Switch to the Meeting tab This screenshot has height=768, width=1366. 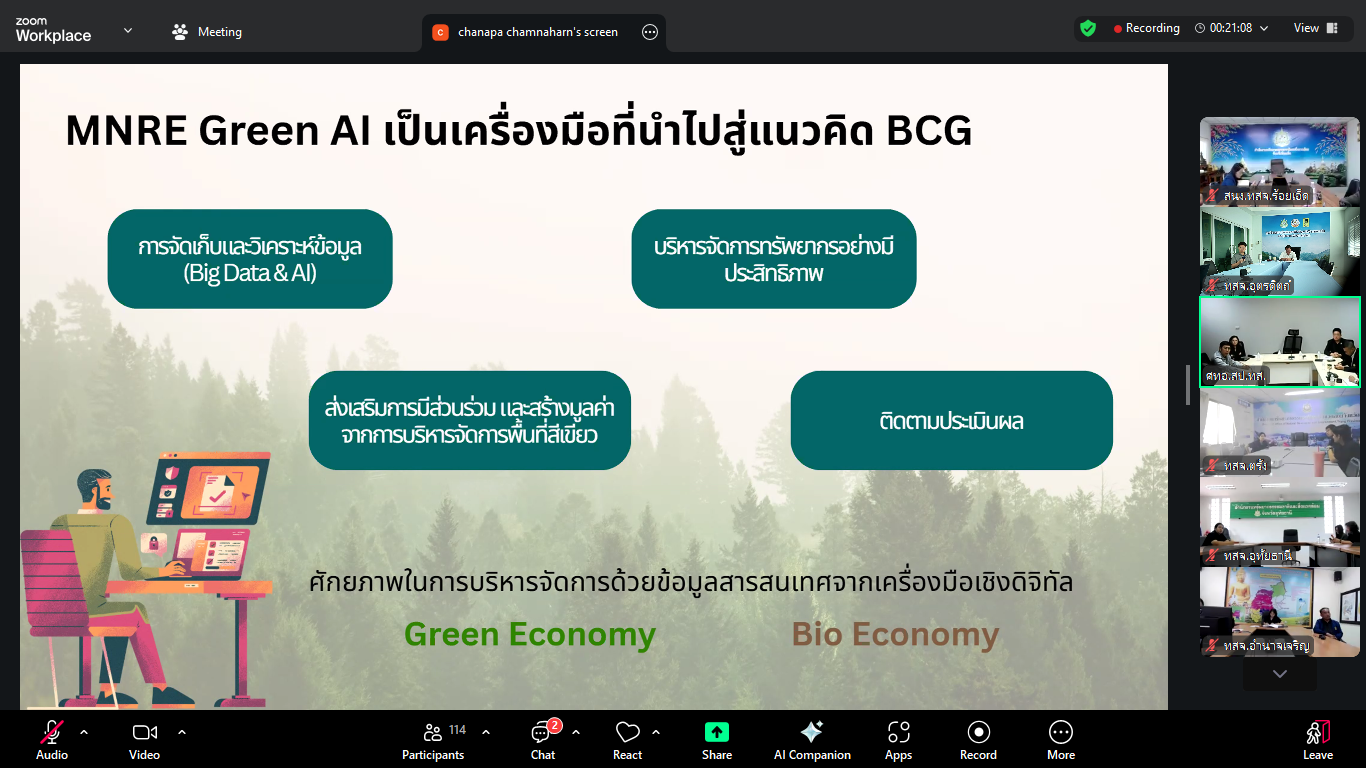tap(207, 32)
